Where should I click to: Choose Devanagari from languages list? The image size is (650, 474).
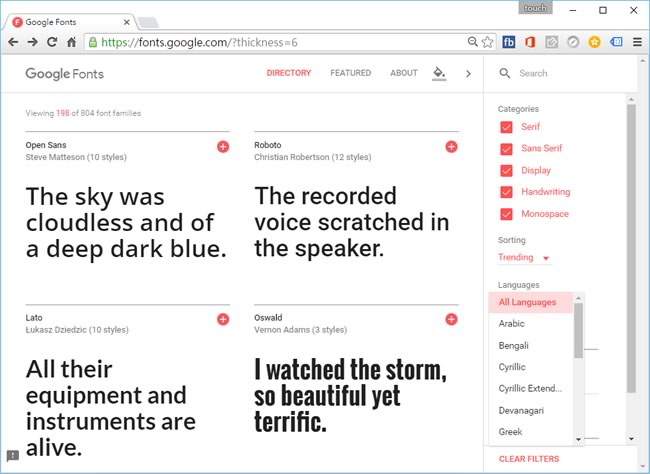(x=531, y=411)
